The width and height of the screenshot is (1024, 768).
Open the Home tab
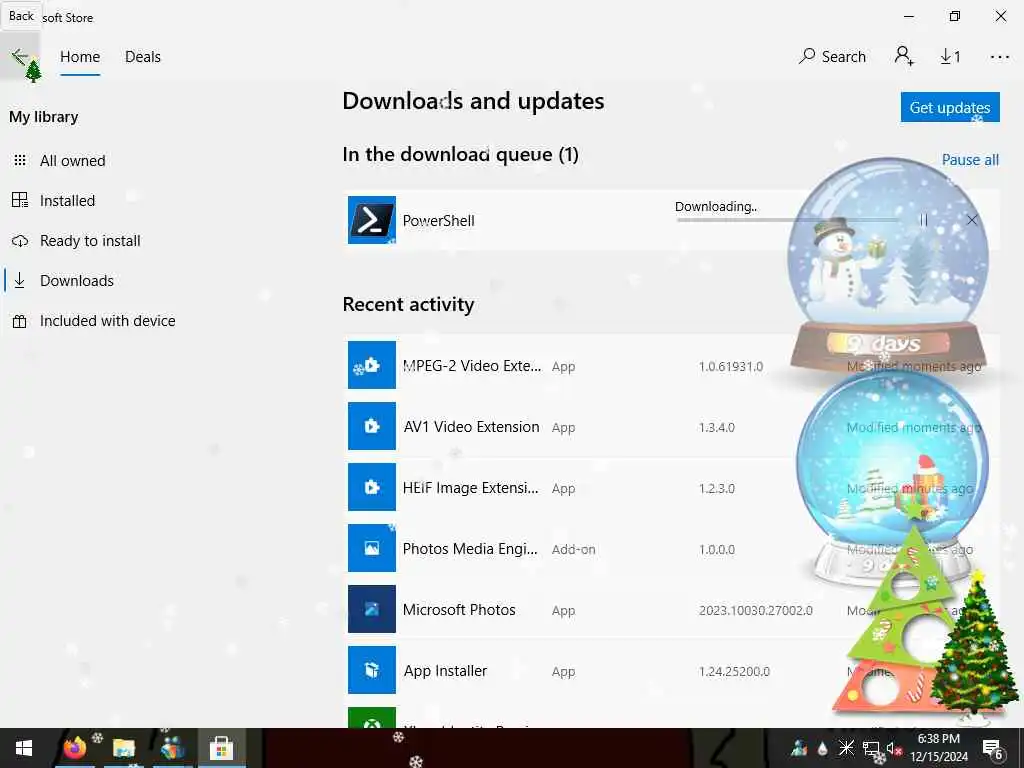click(x=80, y=57)
